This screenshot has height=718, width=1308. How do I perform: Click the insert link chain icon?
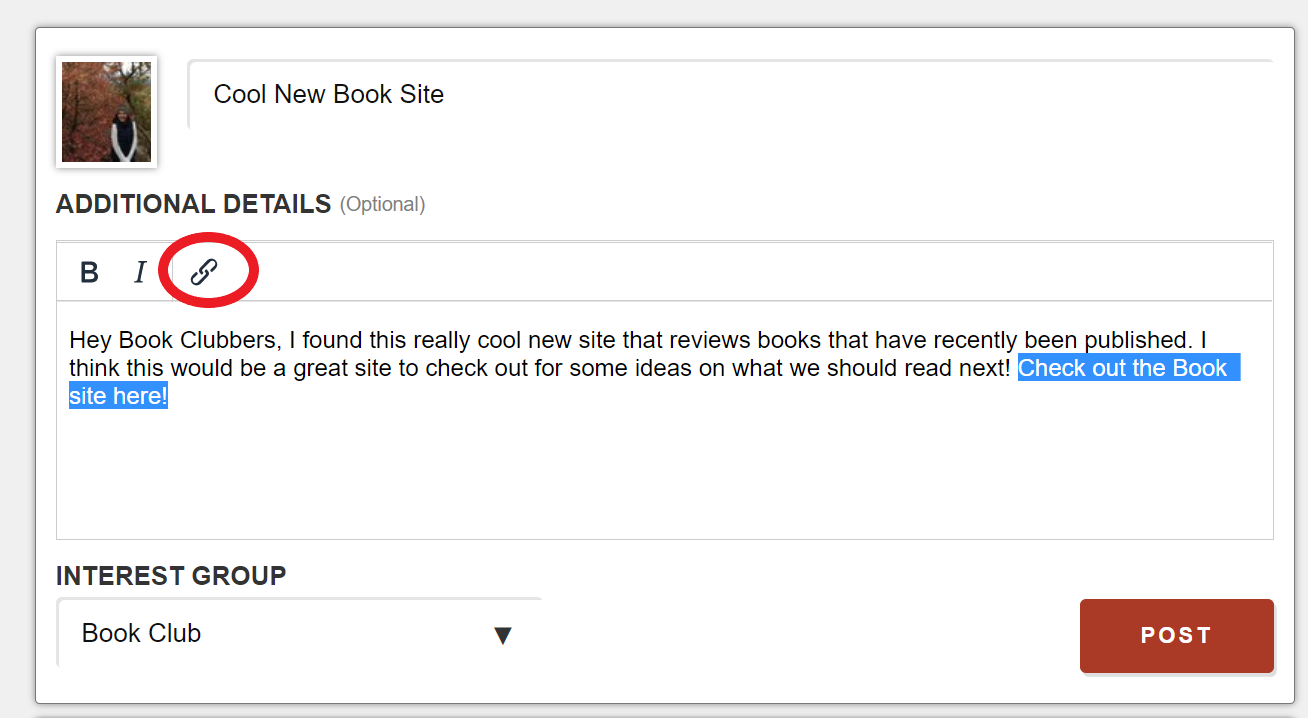click(204, 271)
